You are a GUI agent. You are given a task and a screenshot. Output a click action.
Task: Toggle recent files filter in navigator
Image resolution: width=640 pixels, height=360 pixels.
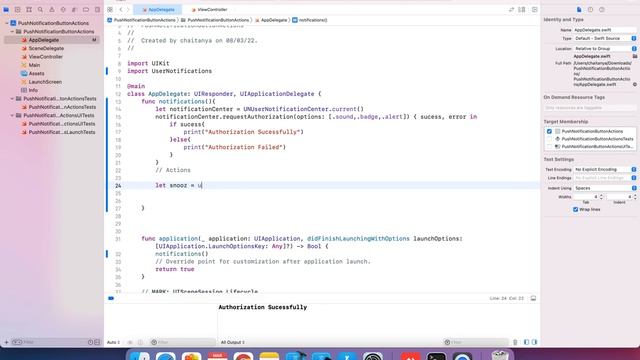91,342
